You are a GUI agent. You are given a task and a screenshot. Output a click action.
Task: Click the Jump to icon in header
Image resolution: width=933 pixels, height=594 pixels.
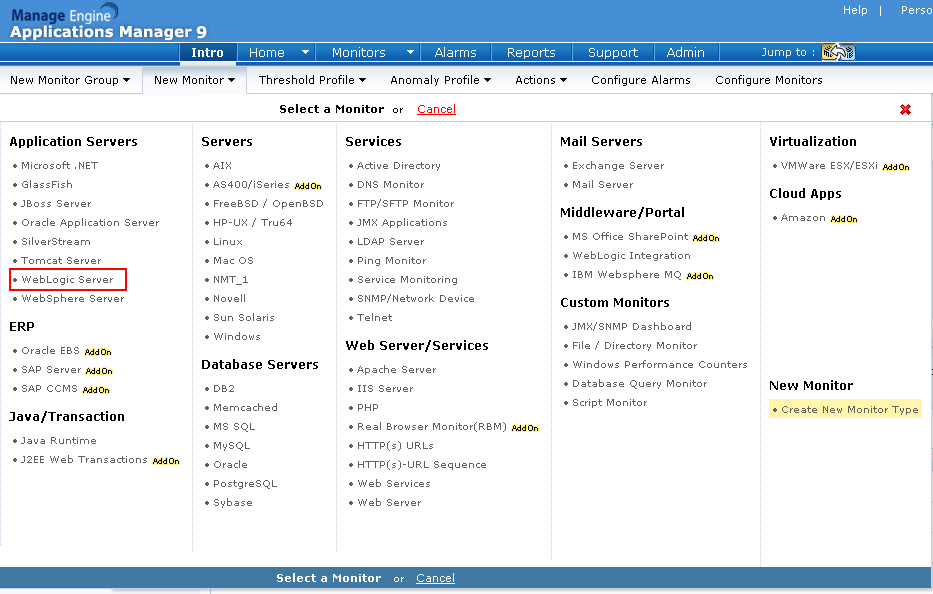click(837, 52)
